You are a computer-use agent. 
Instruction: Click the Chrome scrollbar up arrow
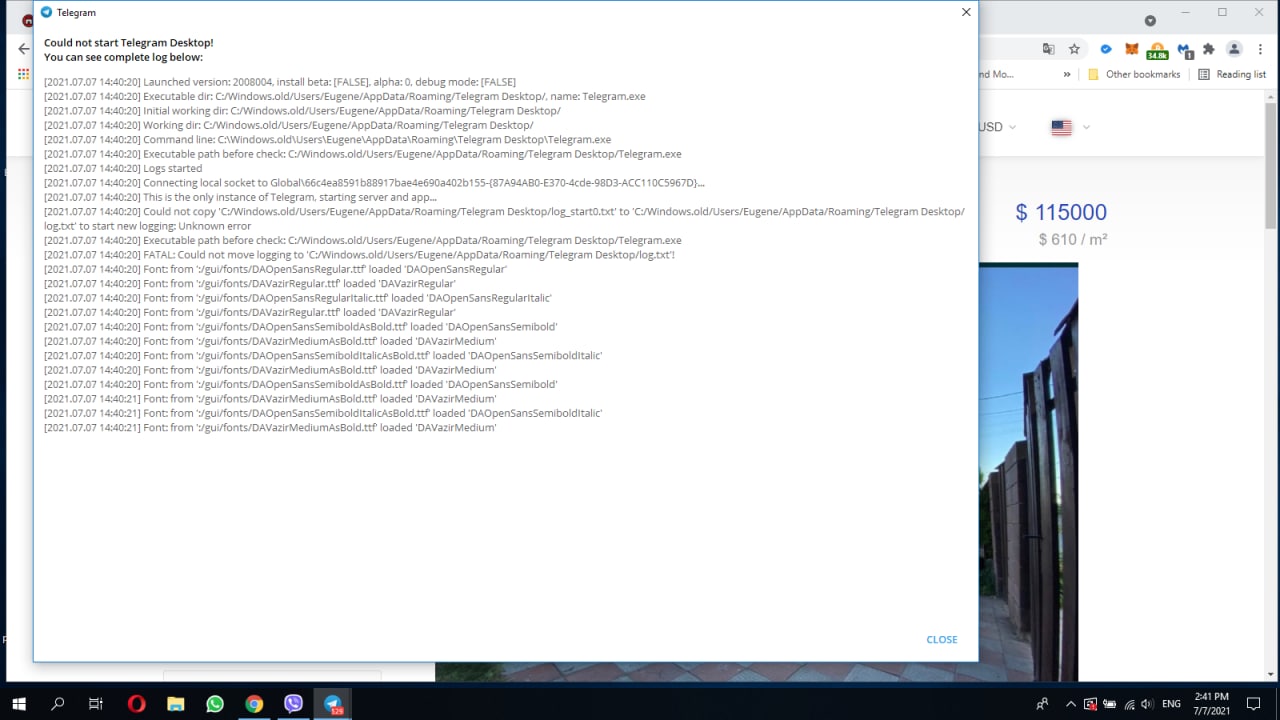1271,96
